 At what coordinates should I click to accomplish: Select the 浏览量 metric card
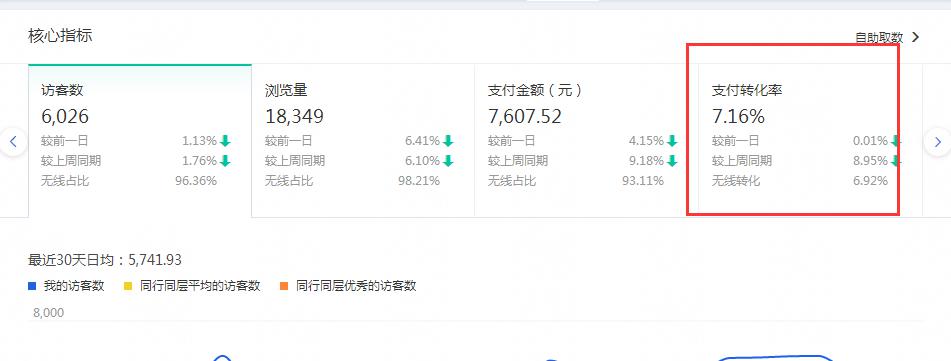(363, 140)
